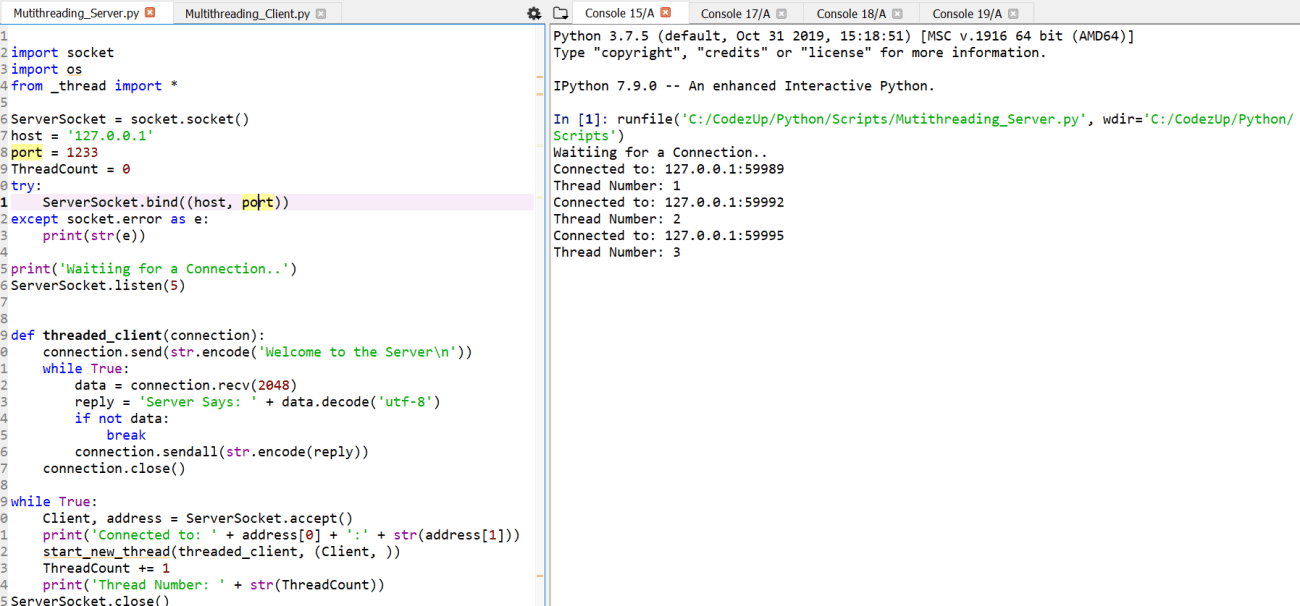
Task: Select the Console 15/A tab
Action: [x=619, y=13]
